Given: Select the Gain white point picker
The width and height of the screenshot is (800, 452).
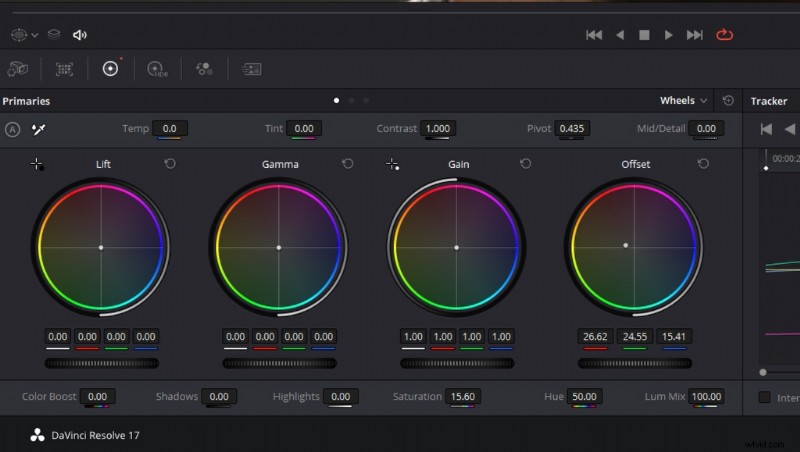Looking at the screenshot, I should (392, 164).
